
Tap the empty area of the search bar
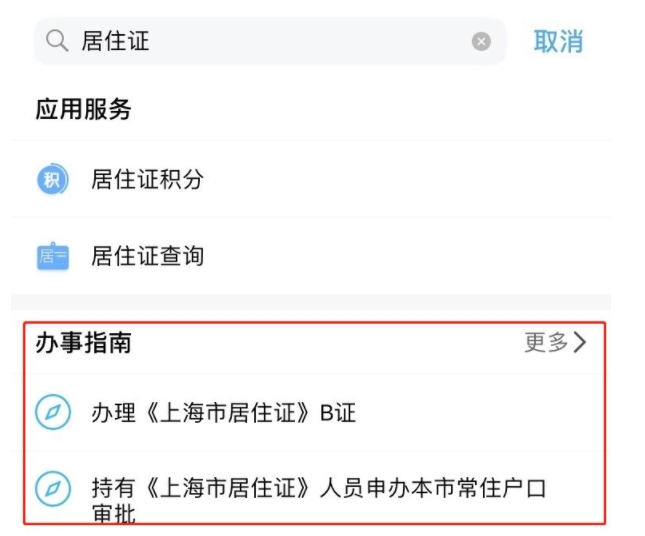click(309, 41)
